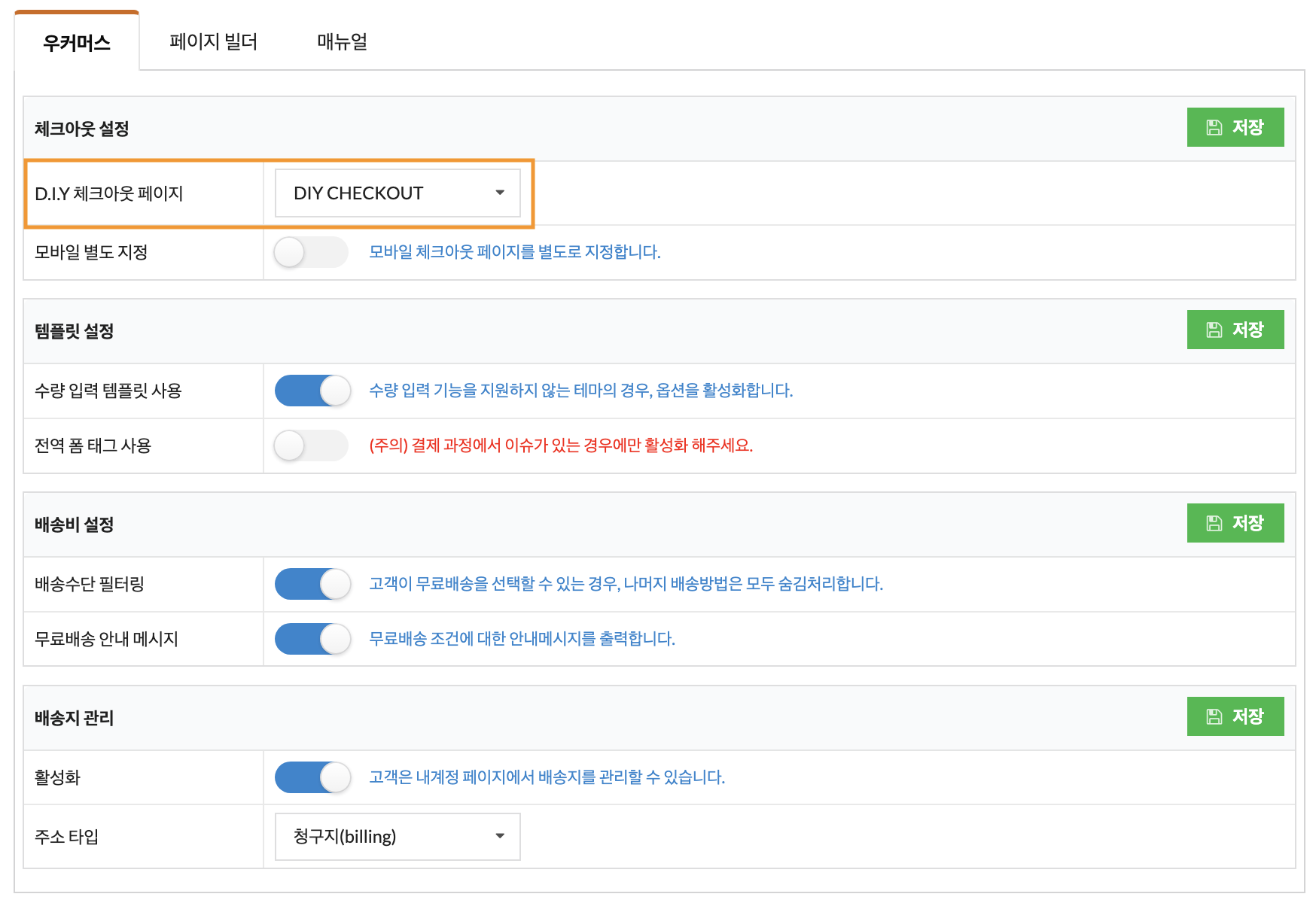Disable 수량 입력 템플릿 사용 toggle
Image resolution: width=1316 pixels, height=903 pixels.
[x=312, y=391]
